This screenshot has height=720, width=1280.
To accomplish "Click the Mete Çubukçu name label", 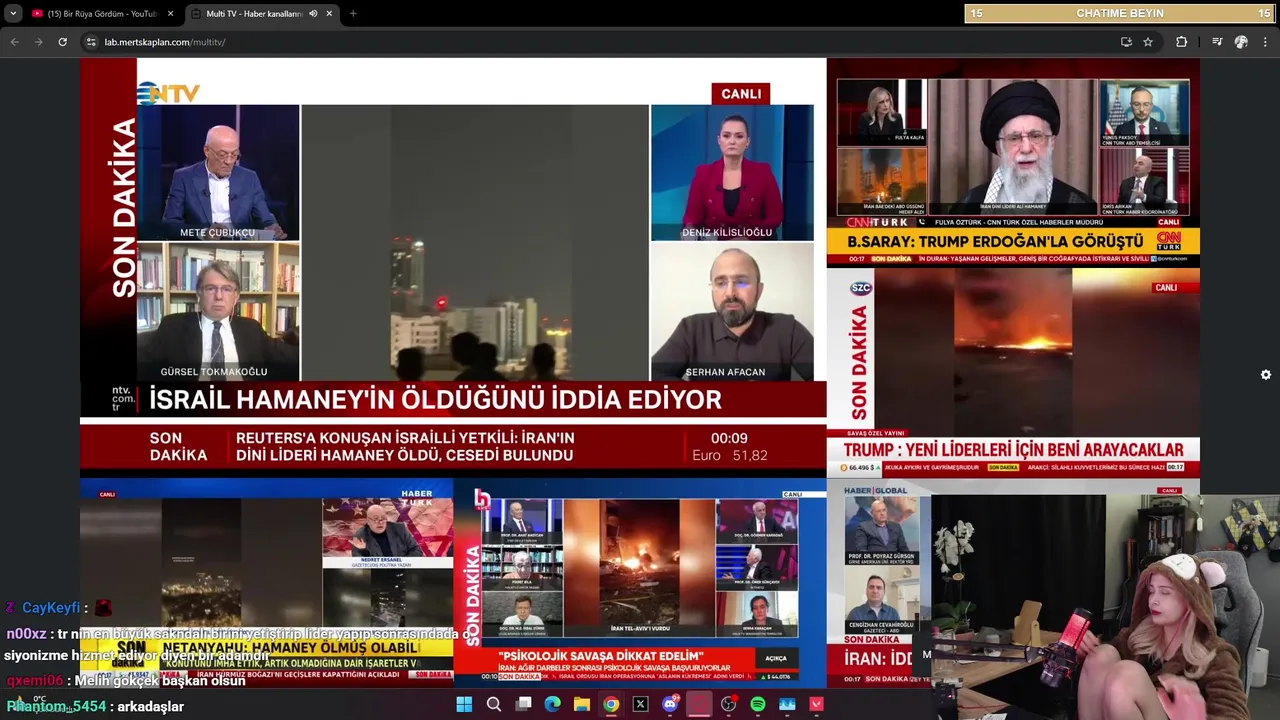I will point(217,233).
